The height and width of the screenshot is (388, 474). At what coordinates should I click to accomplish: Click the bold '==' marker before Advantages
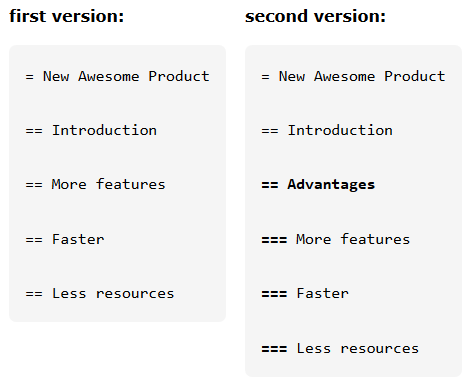pos(270,185)
